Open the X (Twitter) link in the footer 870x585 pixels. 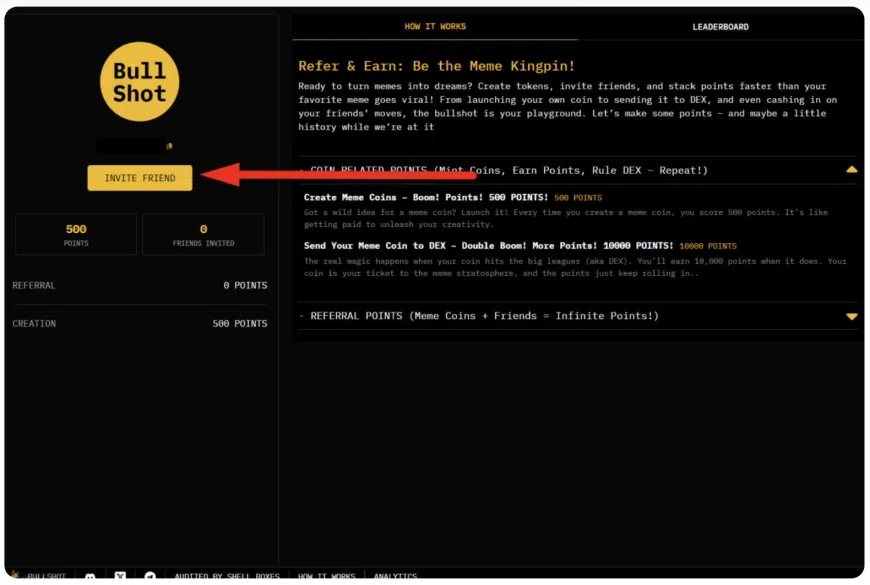[120, 576]
